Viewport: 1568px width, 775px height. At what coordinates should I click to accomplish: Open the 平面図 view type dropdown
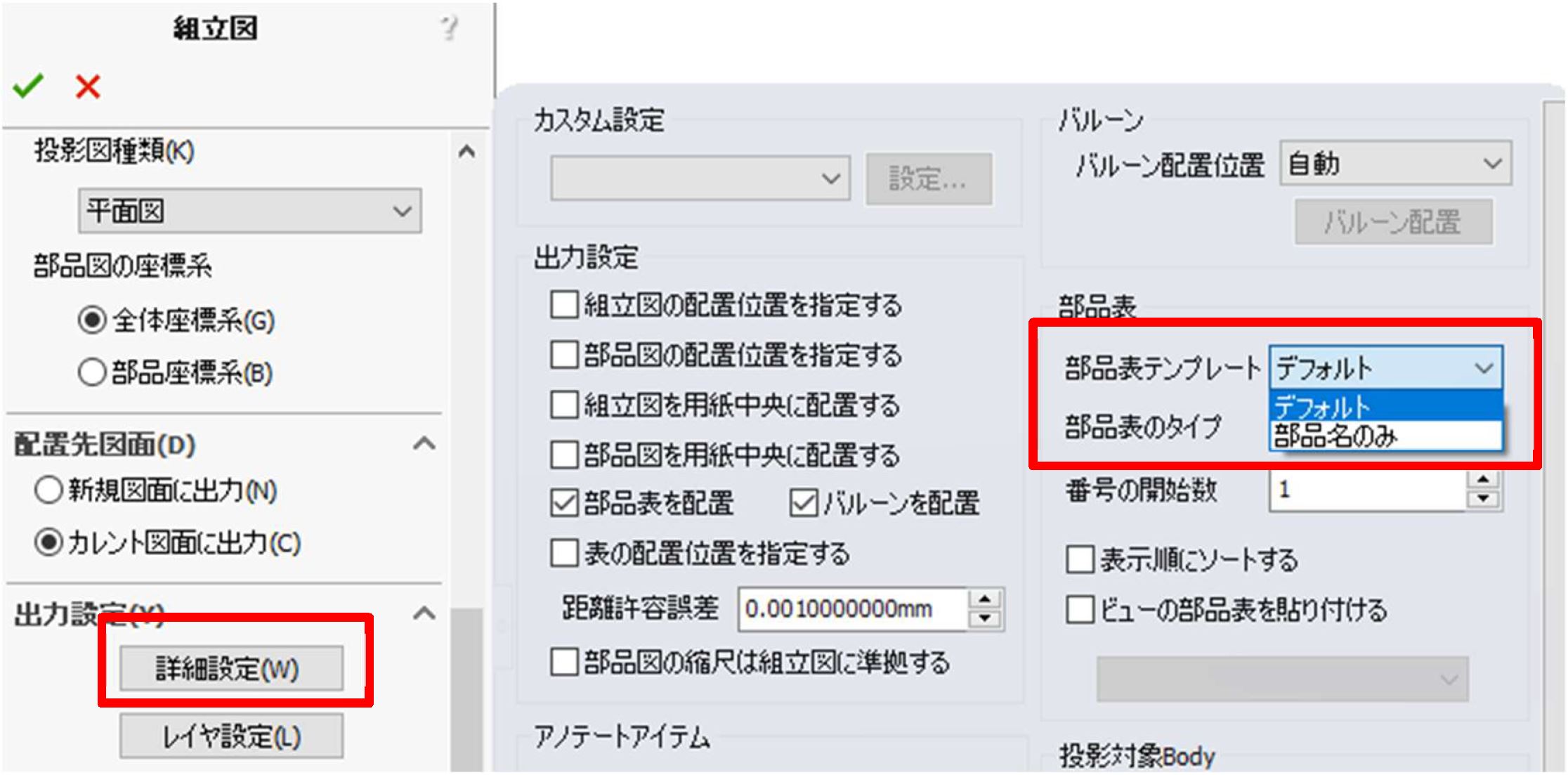[249, 211]
